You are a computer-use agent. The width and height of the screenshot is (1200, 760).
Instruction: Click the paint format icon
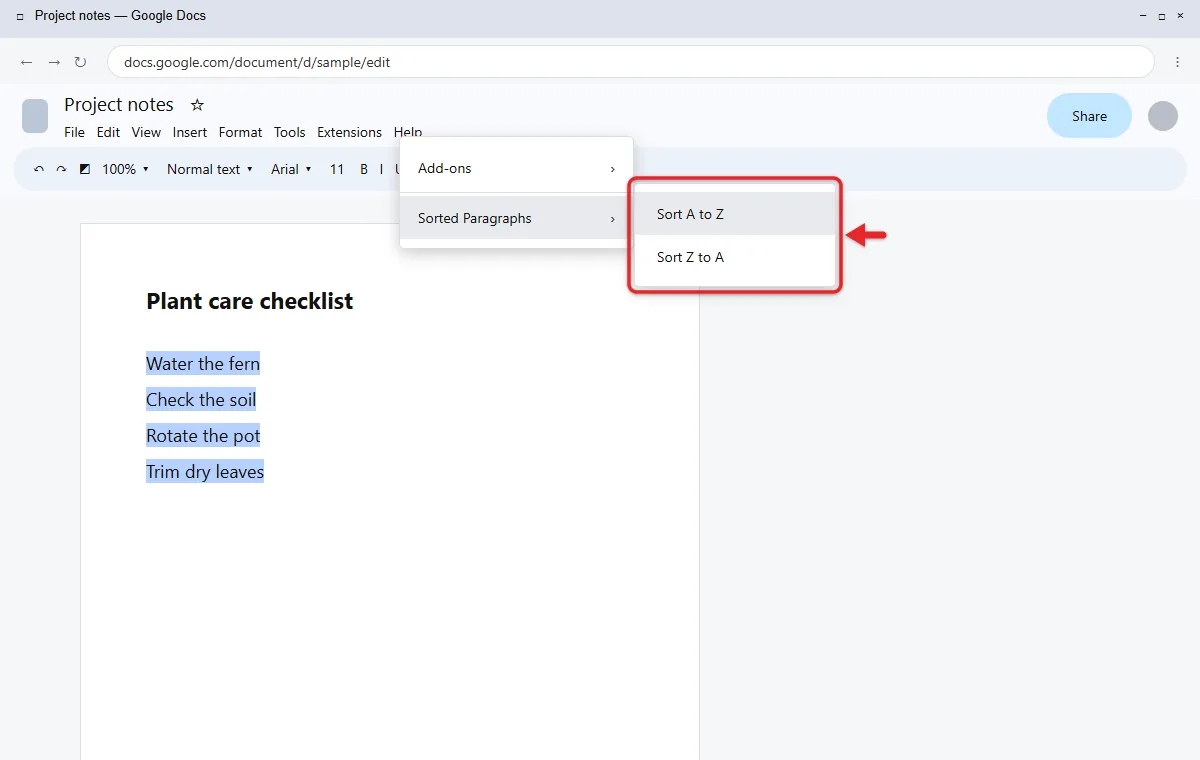84,169
